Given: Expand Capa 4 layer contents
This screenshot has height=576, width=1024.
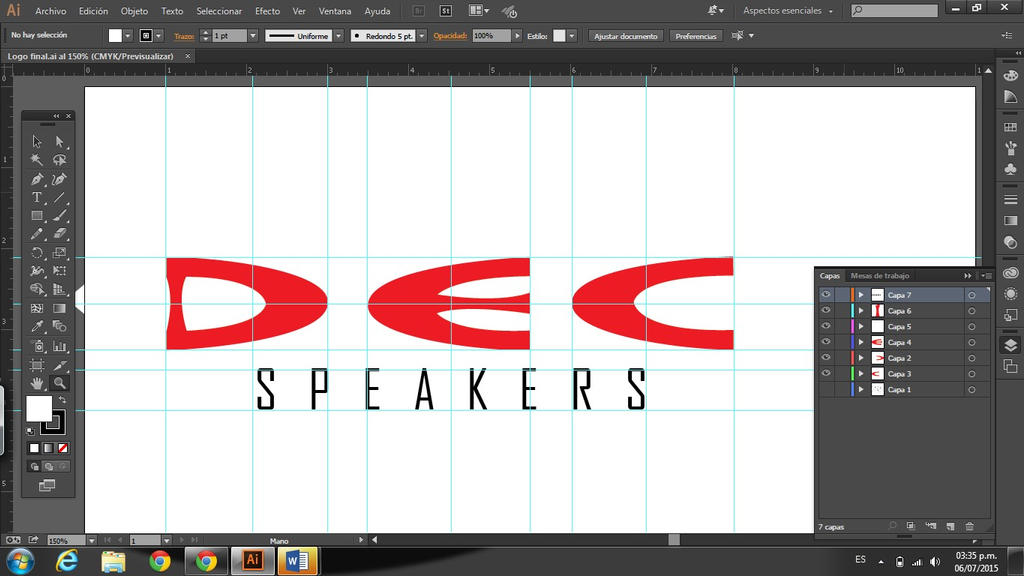Looking at the screenshot, I should (x=861, y=342).
